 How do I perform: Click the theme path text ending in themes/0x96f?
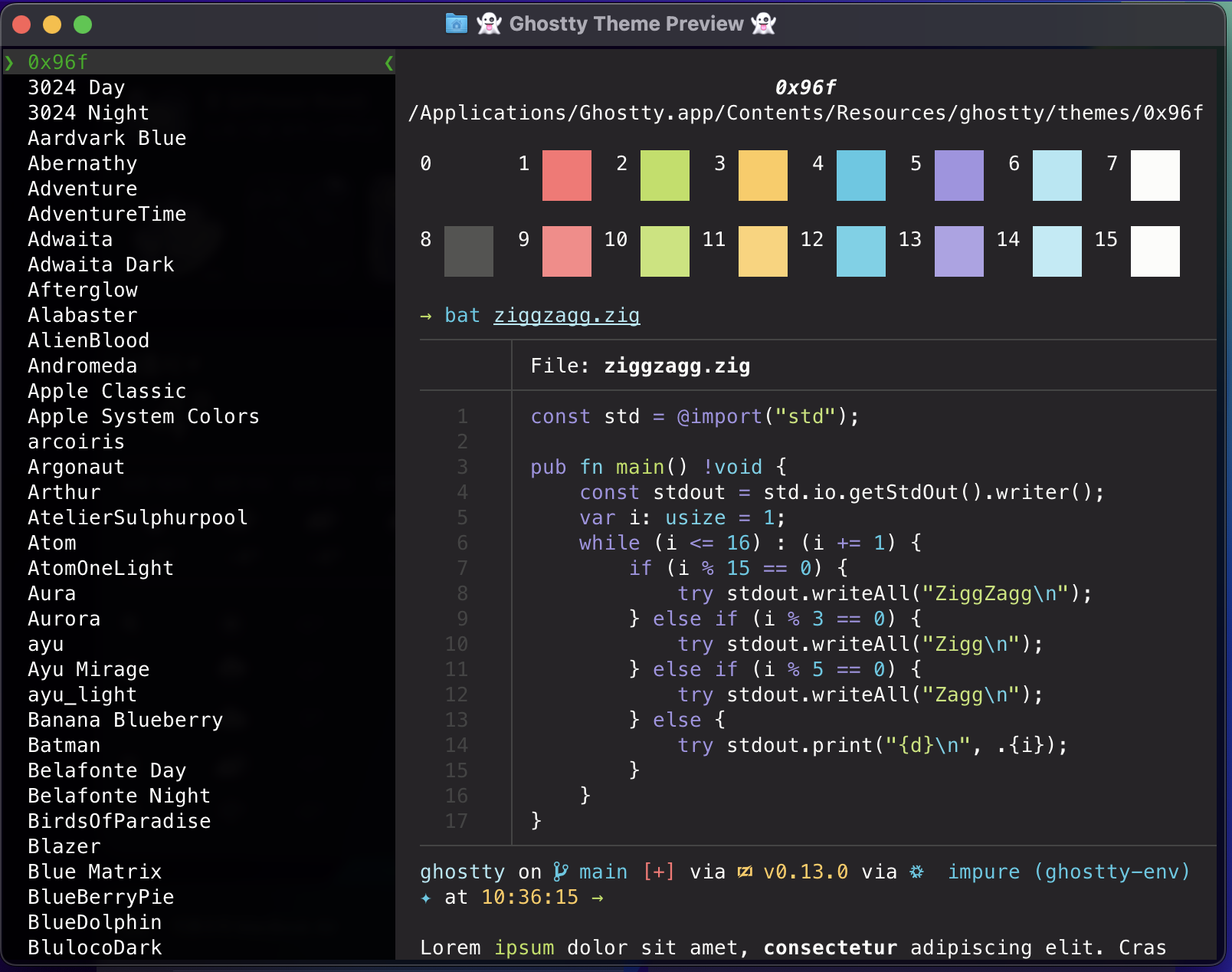click(806, 113)
